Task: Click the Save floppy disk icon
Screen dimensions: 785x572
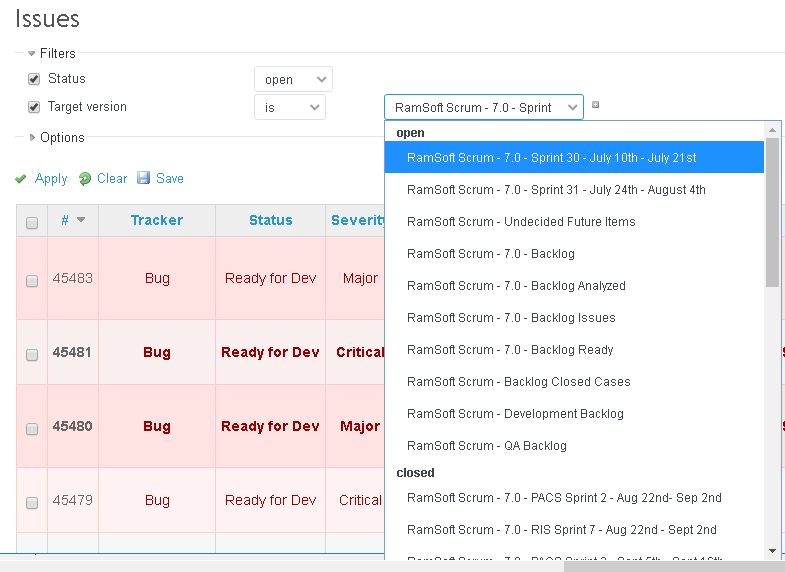Action: coord(144,178)
